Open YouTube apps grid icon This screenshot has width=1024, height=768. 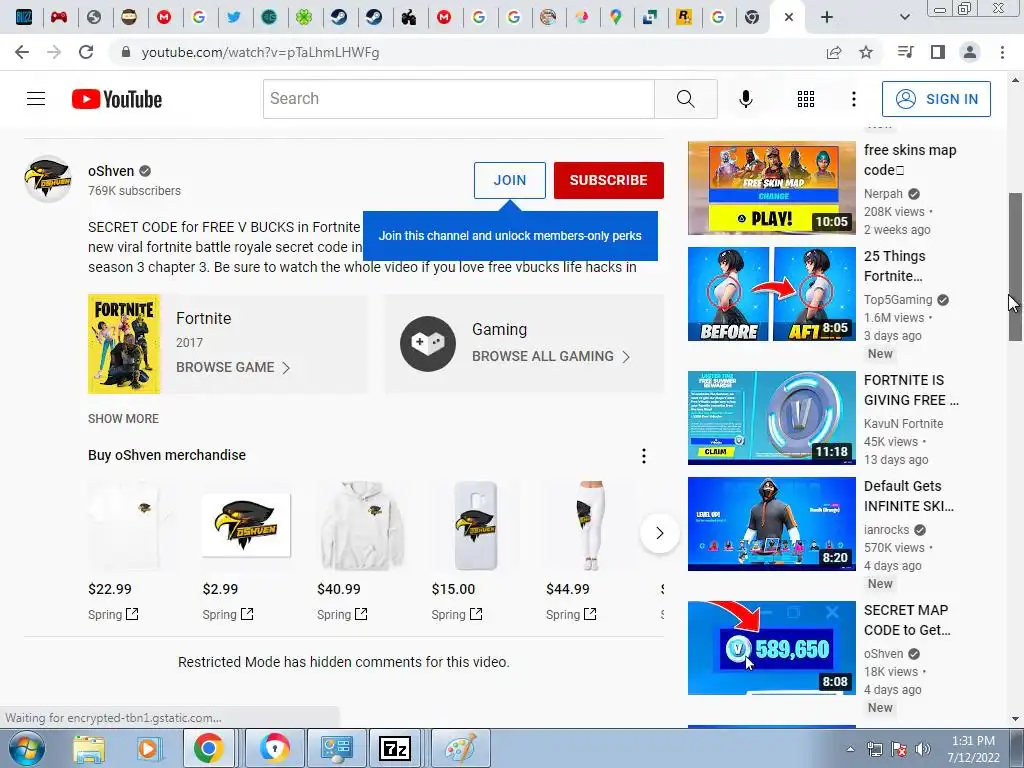click(805, 99)
